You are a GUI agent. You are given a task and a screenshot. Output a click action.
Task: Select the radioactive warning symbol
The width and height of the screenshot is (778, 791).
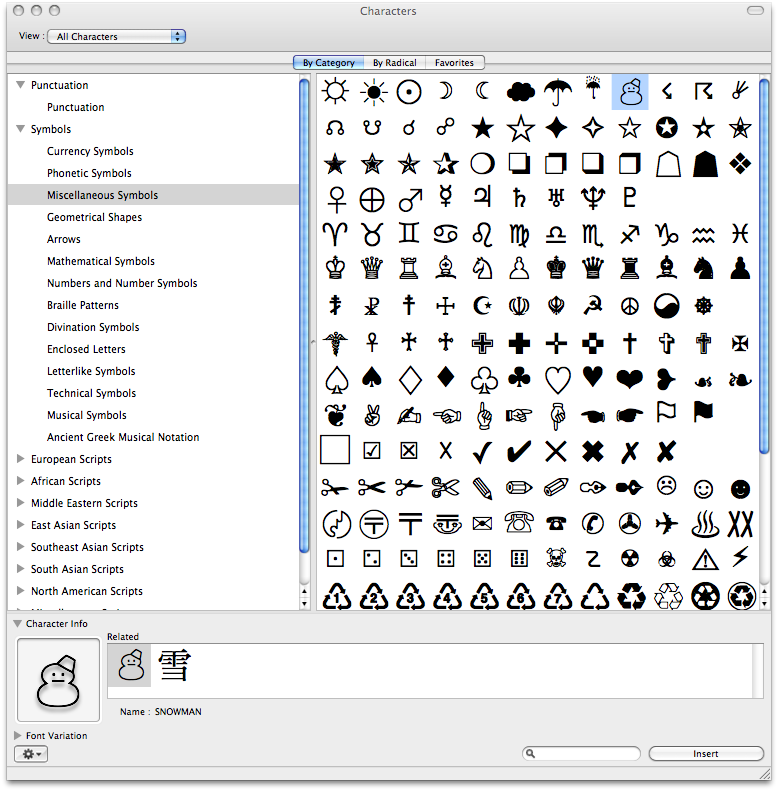(629, 558)
